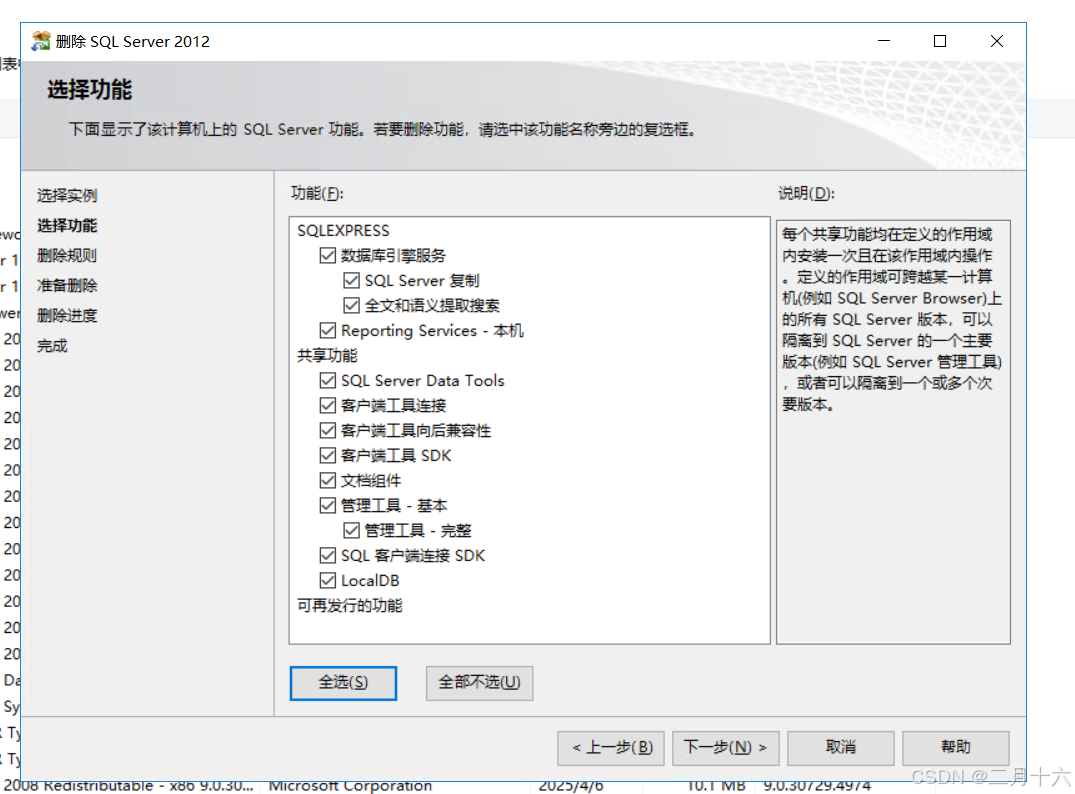Open help with the 帮助 button
The width and height of the screenshot is (1075, 794).
[x=956, y=747]
